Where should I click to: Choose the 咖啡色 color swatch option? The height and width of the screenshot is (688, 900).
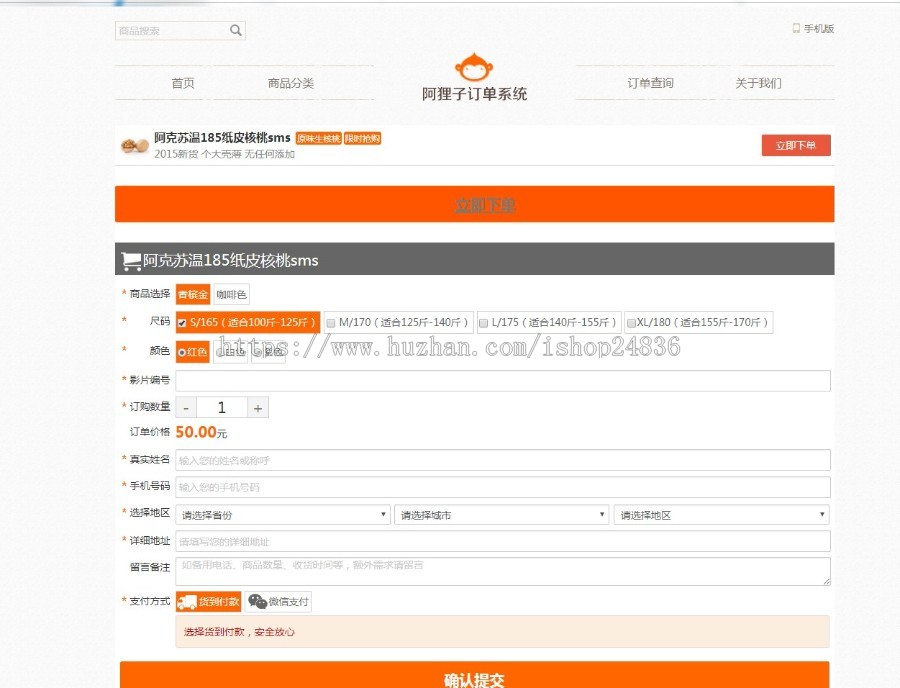point(233,294)
